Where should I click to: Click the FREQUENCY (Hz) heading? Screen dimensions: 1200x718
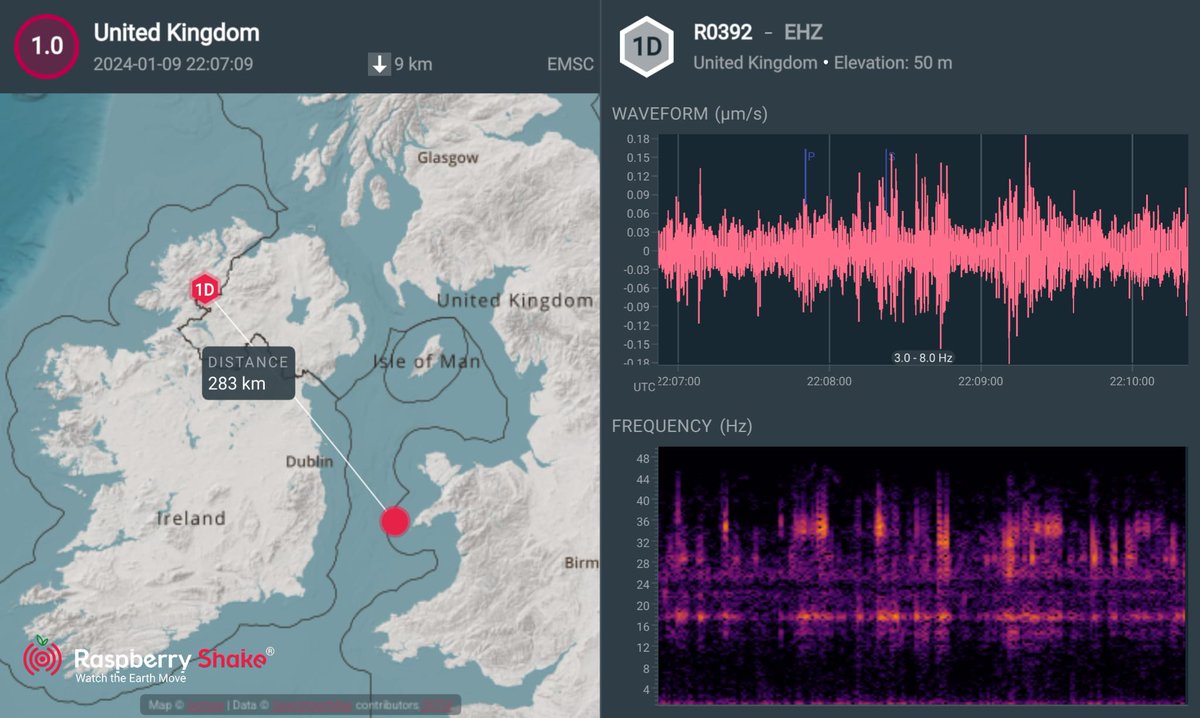(x=682, y=426)
